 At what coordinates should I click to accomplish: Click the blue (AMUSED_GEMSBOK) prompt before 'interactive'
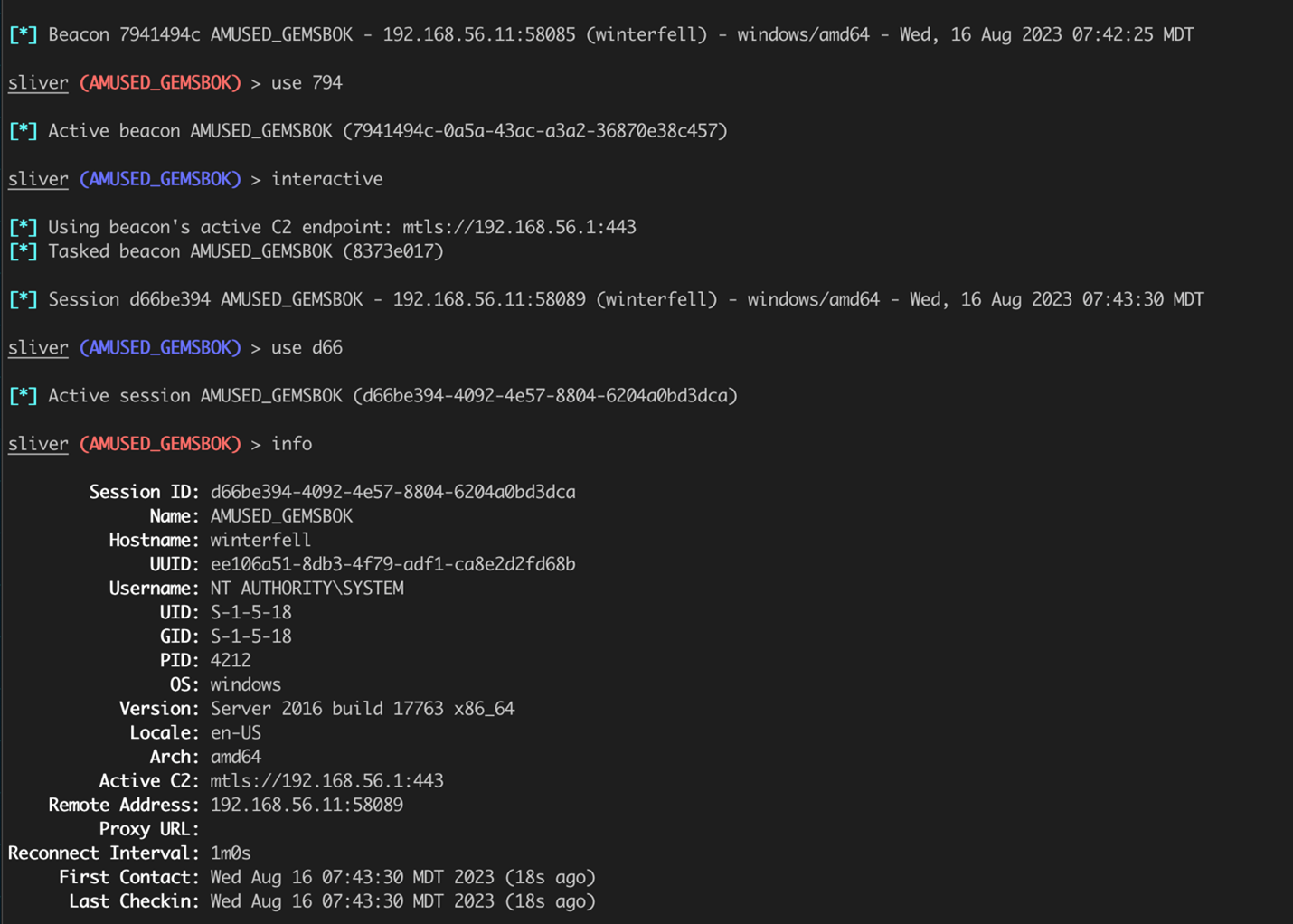[160, 179]
